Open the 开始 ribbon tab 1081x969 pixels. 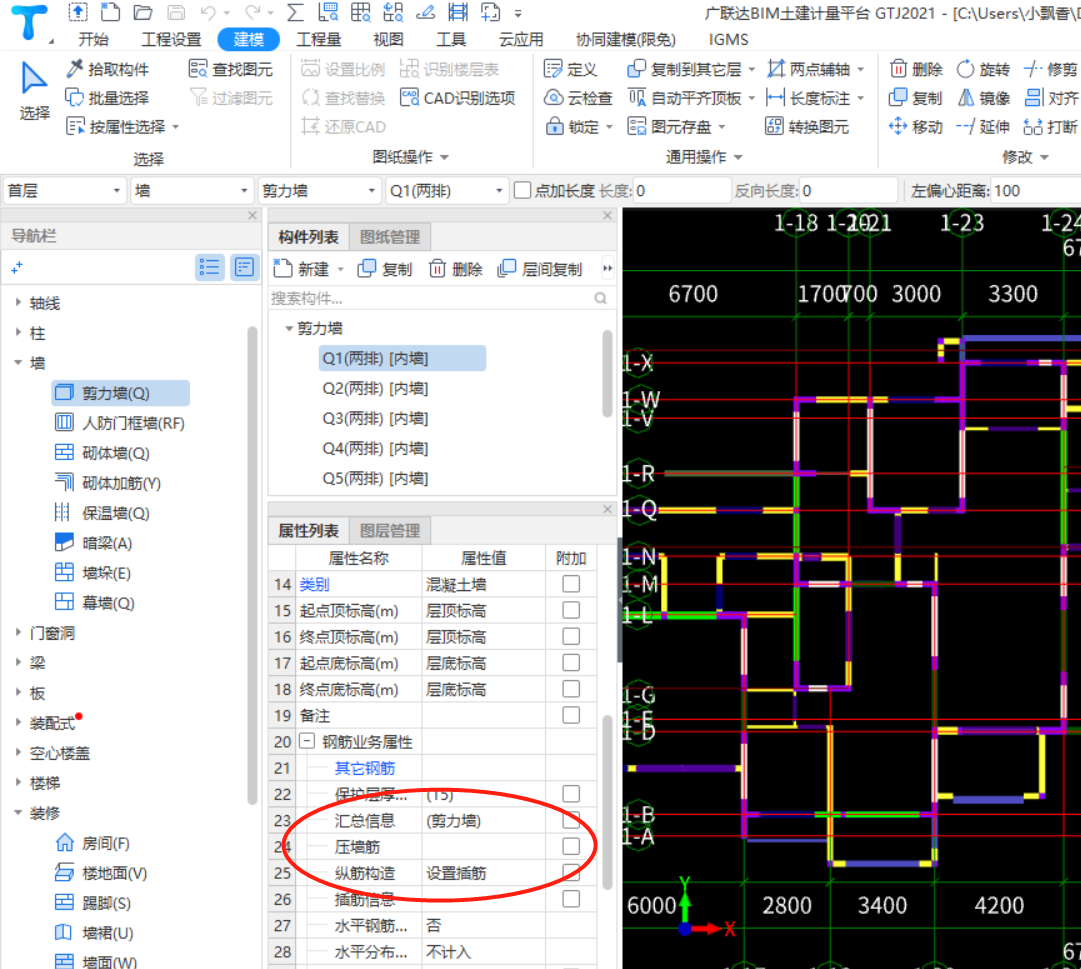coord(94,39)
